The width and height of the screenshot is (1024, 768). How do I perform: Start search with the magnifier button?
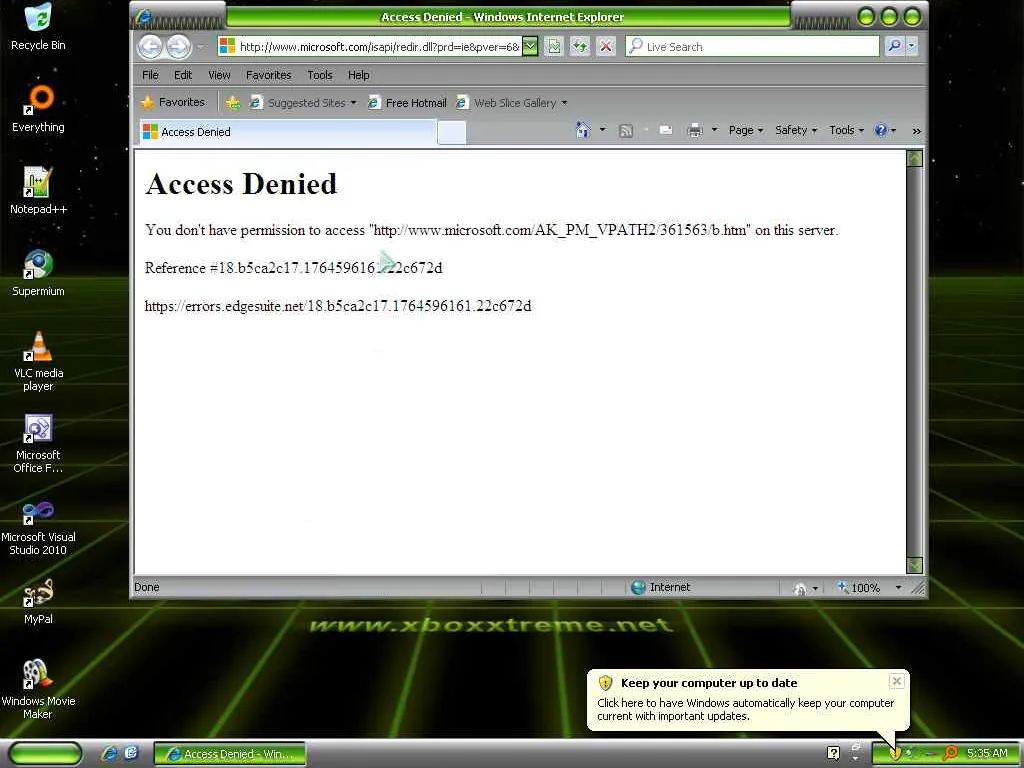pos(894,46)
